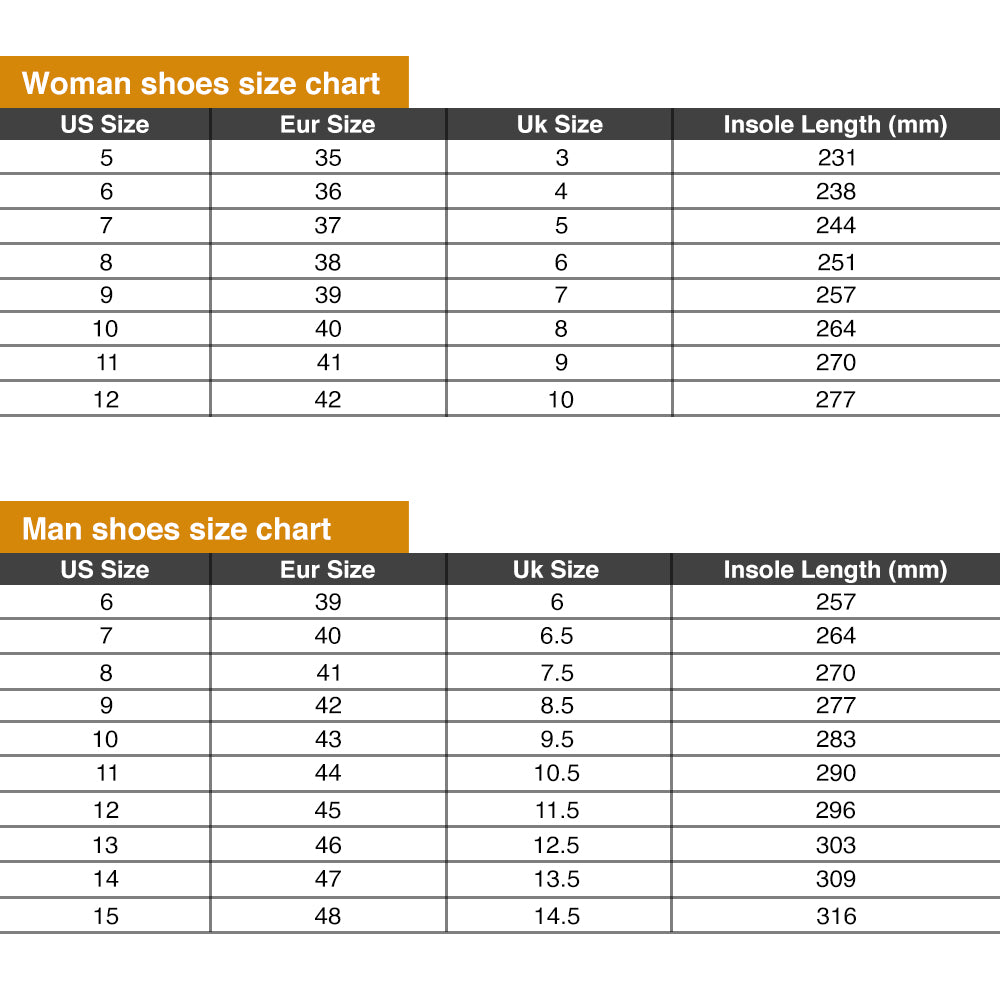Screen dimensions: 1000x1000
Task: Click the Man shoes size chart title
Action: click(176, 528)
